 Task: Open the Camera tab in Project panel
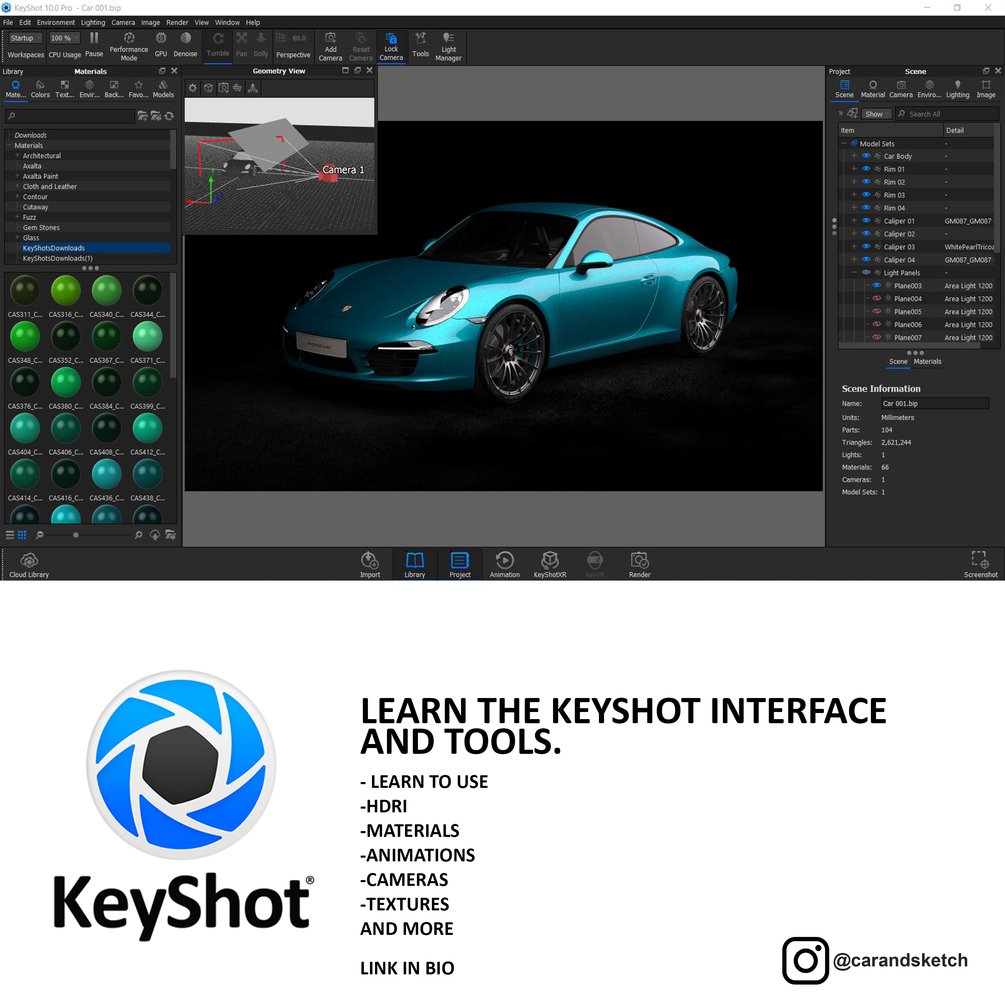[901, 89]
